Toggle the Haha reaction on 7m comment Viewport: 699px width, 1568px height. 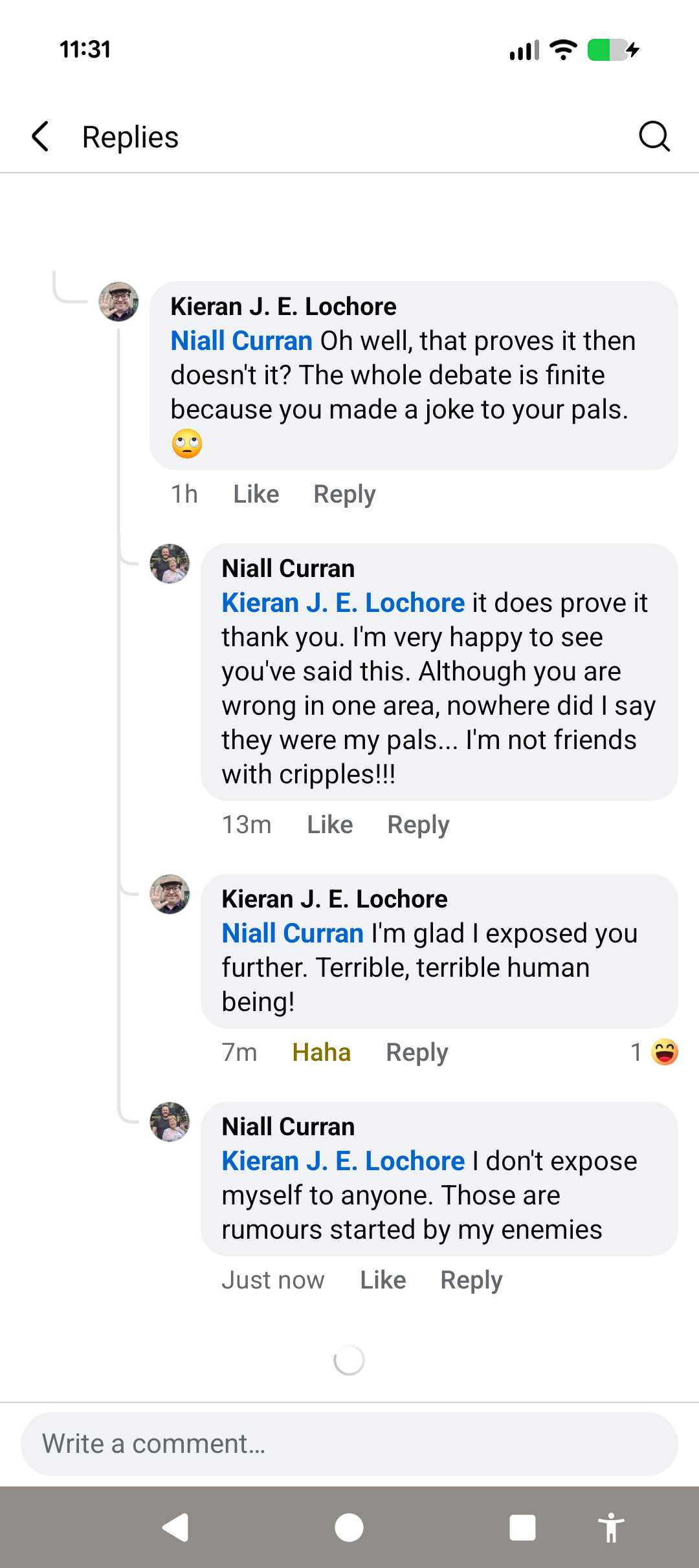click(321, 1052)
